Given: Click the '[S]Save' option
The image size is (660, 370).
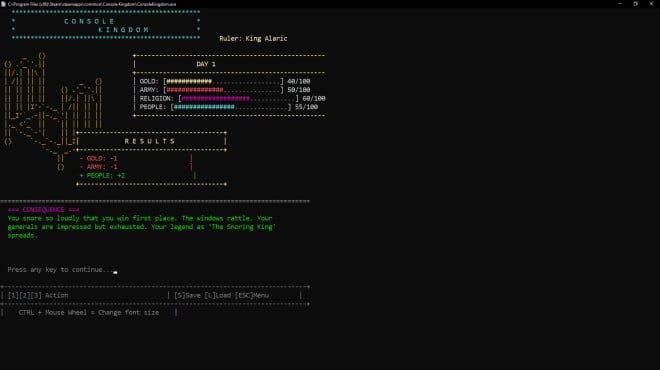Looking at the screenshot, I should (187, 295).
